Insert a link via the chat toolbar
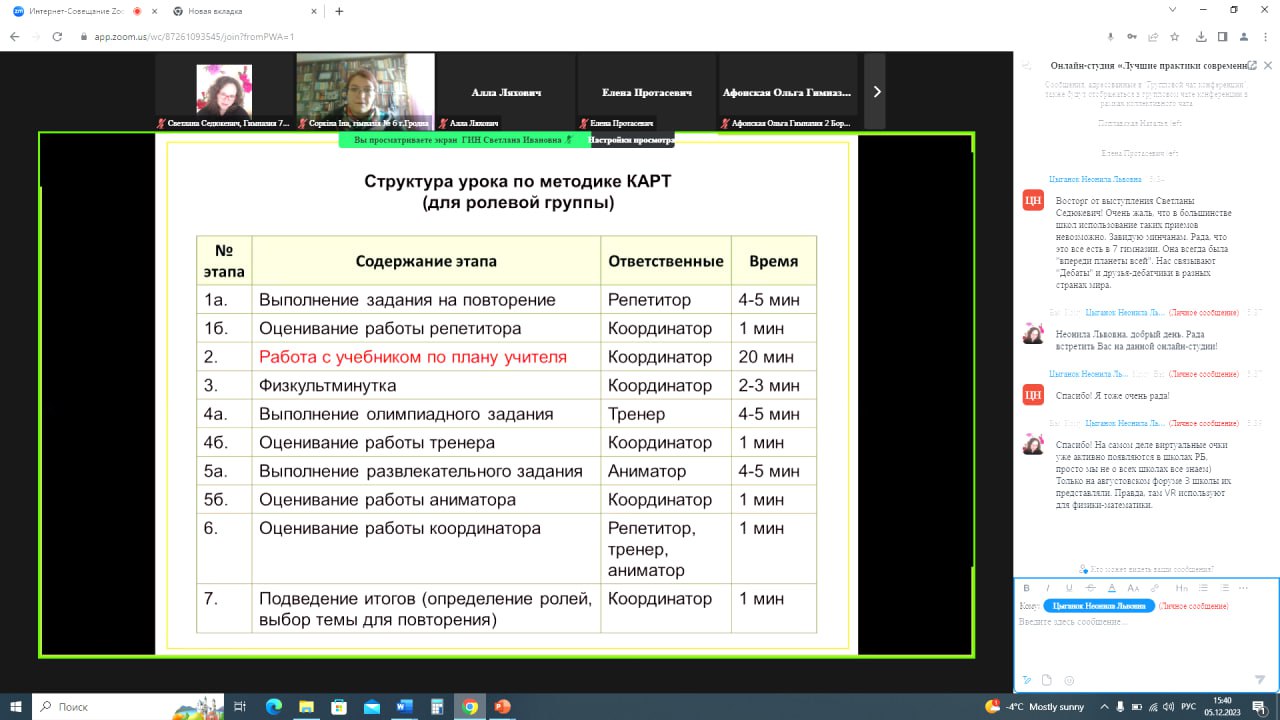 tap(1155, 588)
